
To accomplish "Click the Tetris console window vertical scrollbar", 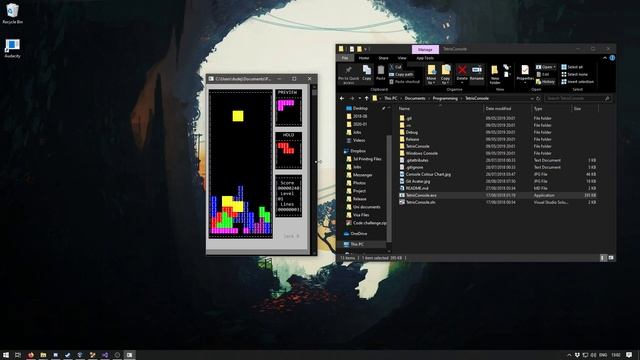I will pos(314,169).
